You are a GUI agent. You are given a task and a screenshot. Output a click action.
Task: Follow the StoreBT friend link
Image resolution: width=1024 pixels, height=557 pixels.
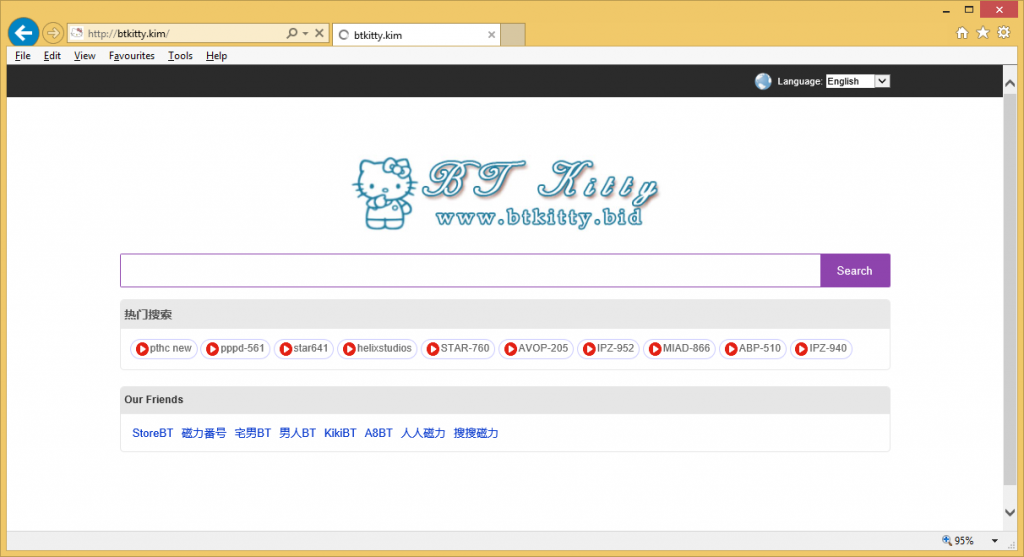[x=152, y=433]
